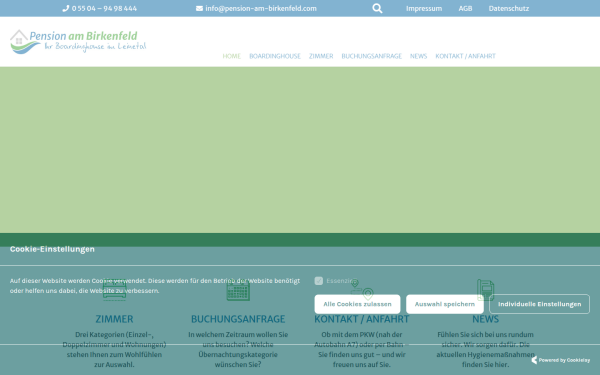This screenshot has height=375, width=600.
Task: Click the bed icon above Zimmer
Action: point(114,290)
